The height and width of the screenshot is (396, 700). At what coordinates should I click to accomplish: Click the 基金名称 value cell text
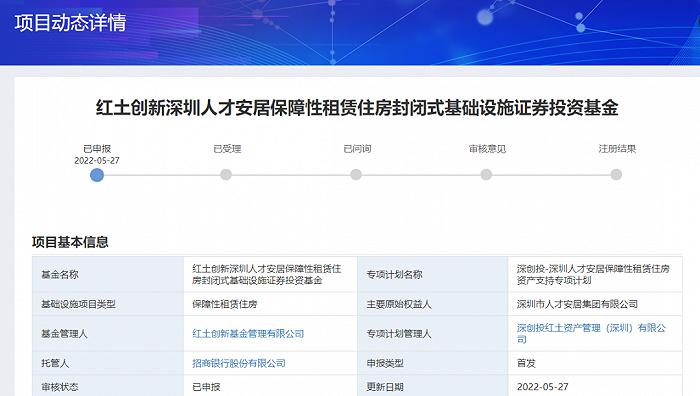coord(267,275)
